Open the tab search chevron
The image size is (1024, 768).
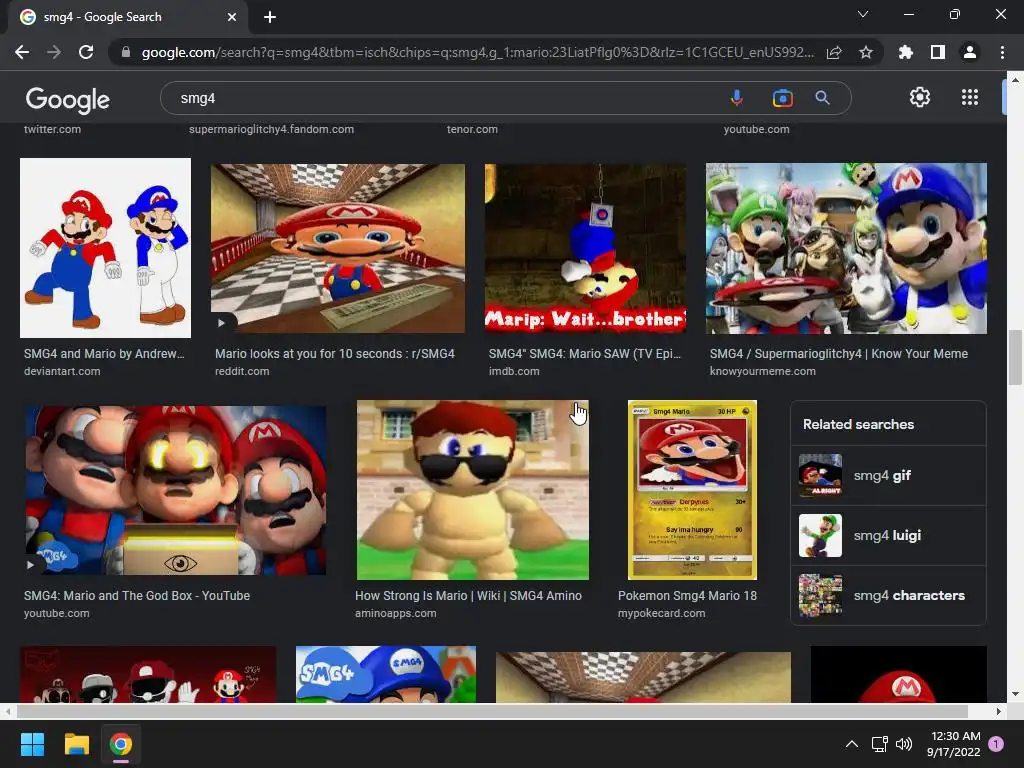[863, 14]
